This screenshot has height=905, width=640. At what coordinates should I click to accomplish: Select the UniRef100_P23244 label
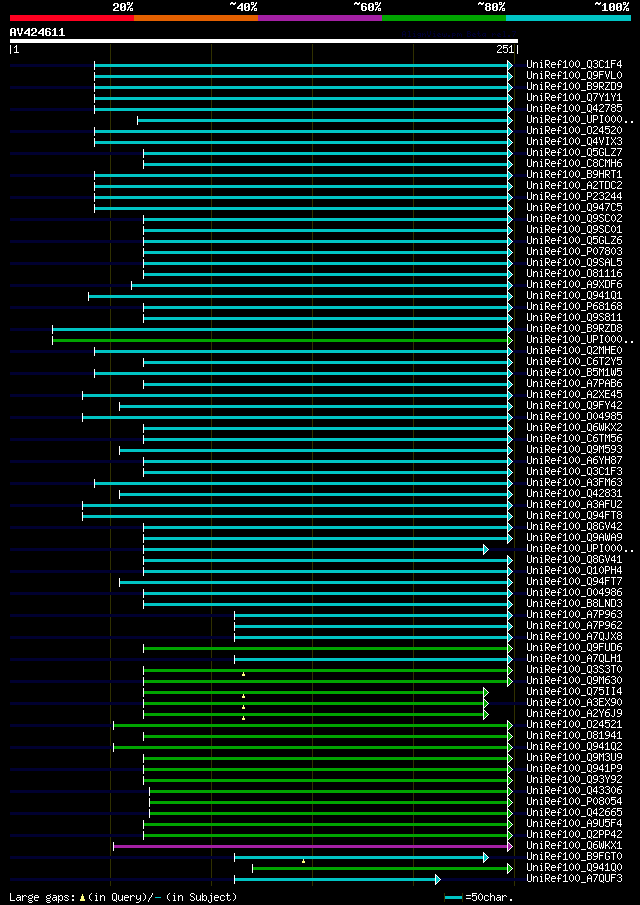tap(574, 197)
